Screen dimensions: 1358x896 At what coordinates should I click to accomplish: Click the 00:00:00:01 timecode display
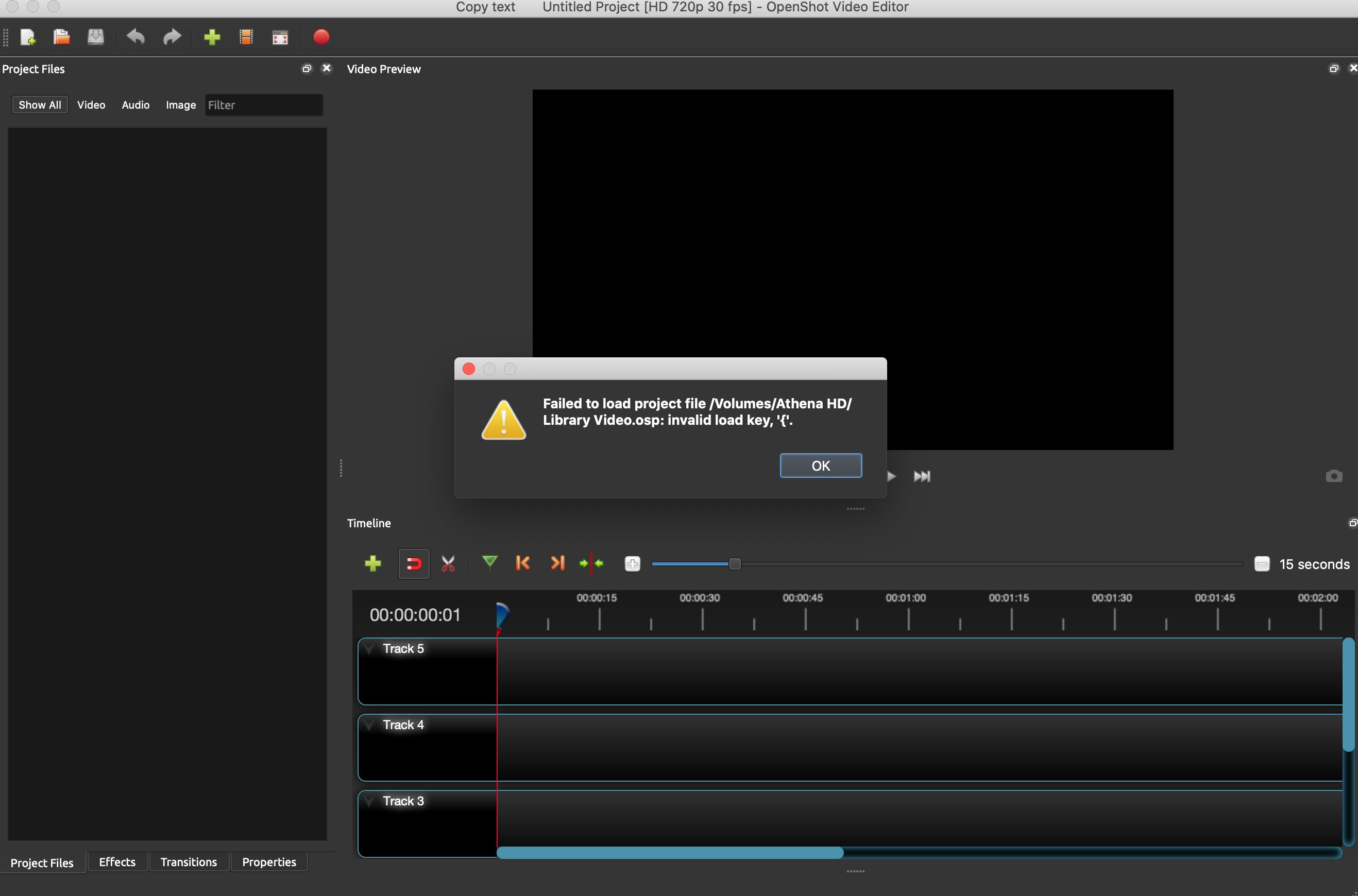(415, 615)
